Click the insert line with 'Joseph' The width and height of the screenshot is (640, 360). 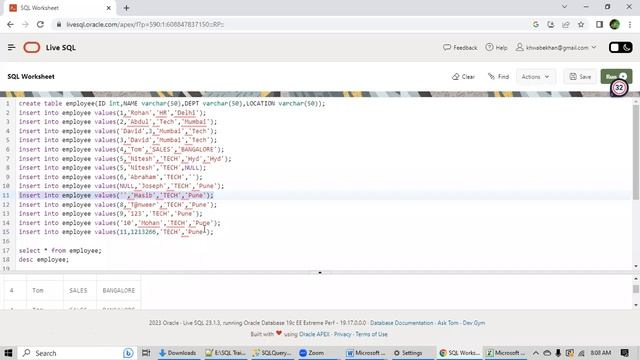(121, 186)
